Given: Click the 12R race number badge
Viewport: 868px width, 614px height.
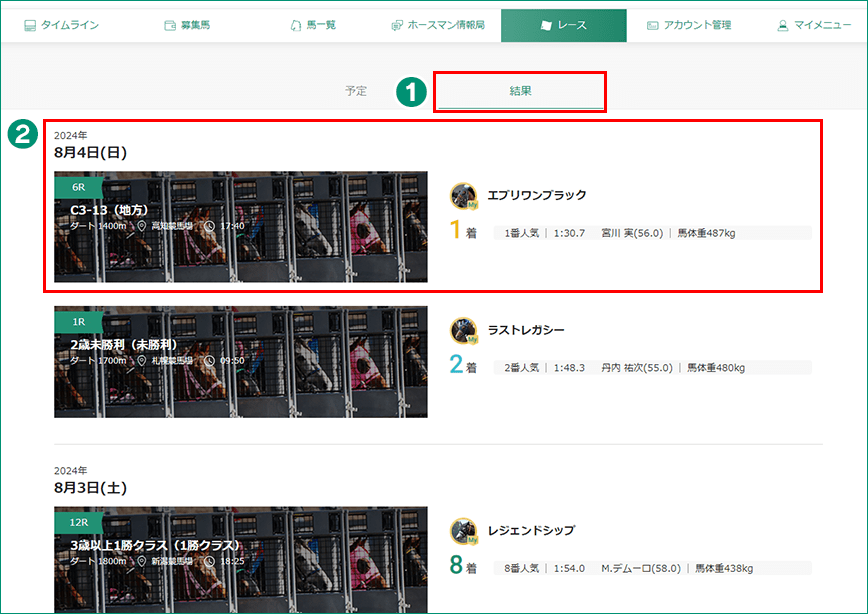Looking at the screenshot, I should click(x=79, y=522).
